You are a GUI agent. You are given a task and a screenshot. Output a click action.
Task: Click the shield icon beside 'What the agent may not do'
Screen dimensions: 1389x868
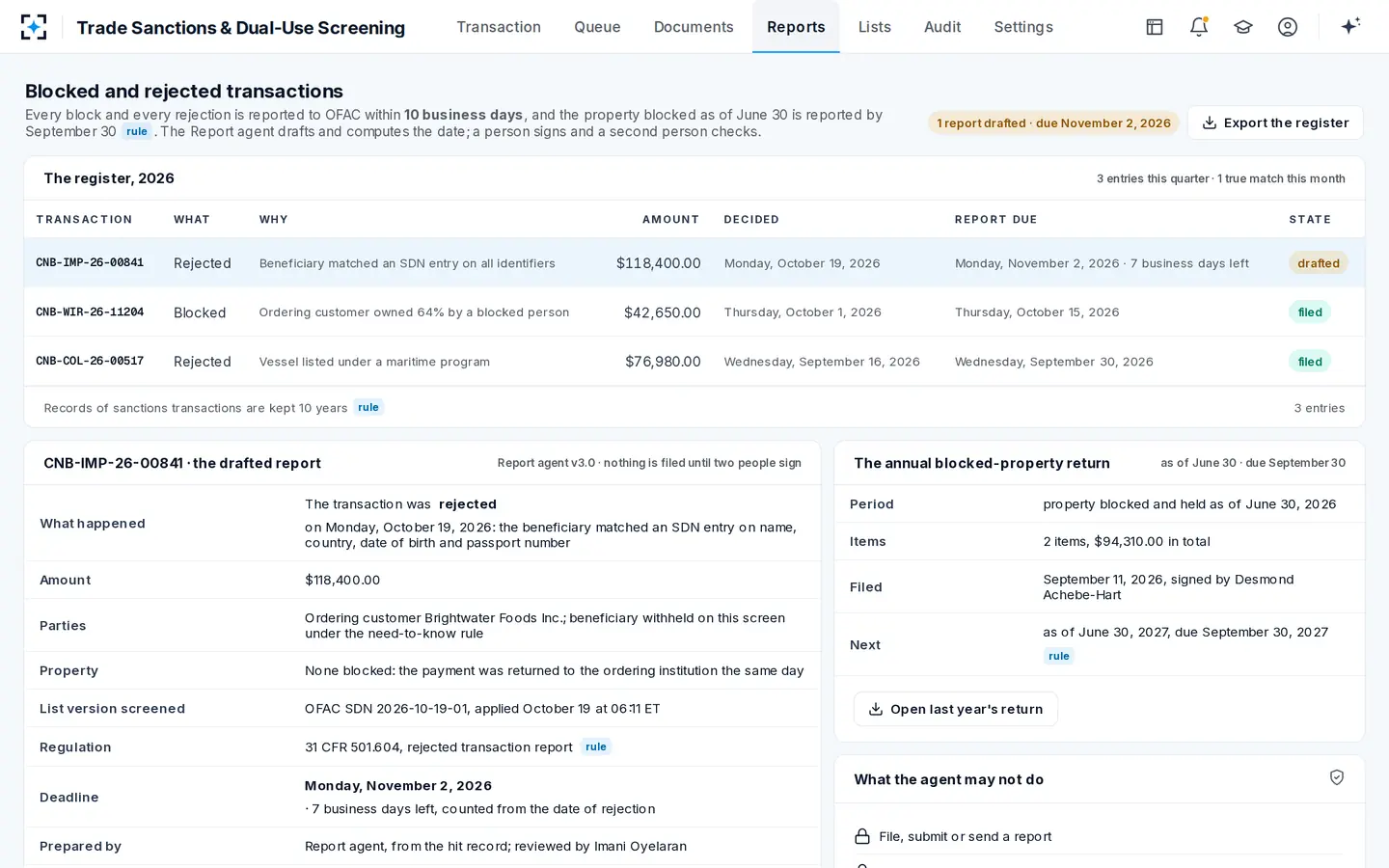tap(1337, 777)
